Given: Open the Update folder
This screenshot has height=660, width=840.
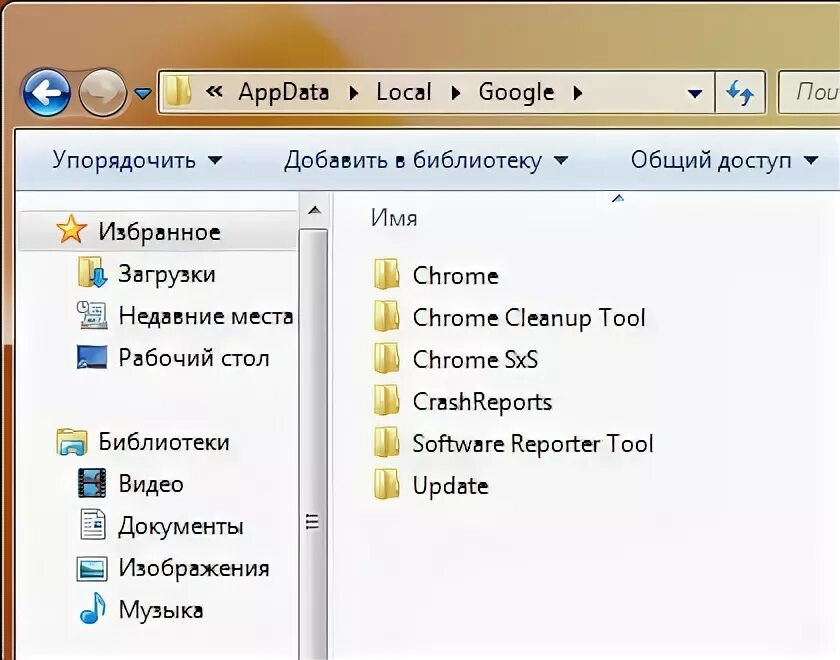Looking at the screenshot, I should tap(449, 485).
